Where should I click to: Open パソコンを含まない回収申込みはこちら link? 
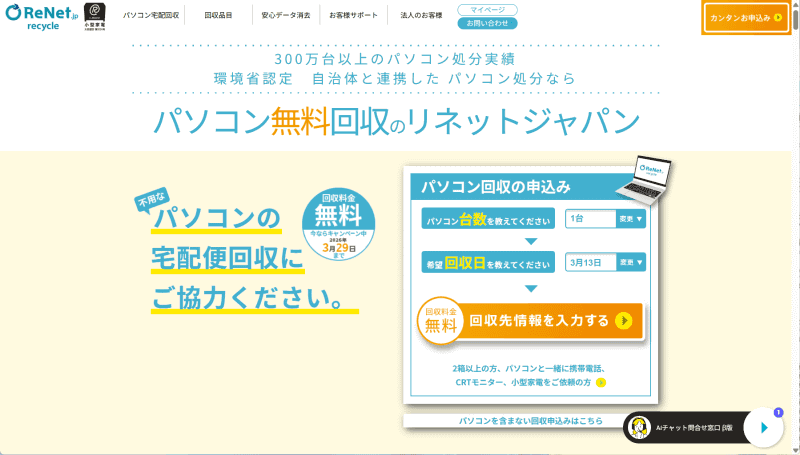pyautogui.click(x=531, y=421)
